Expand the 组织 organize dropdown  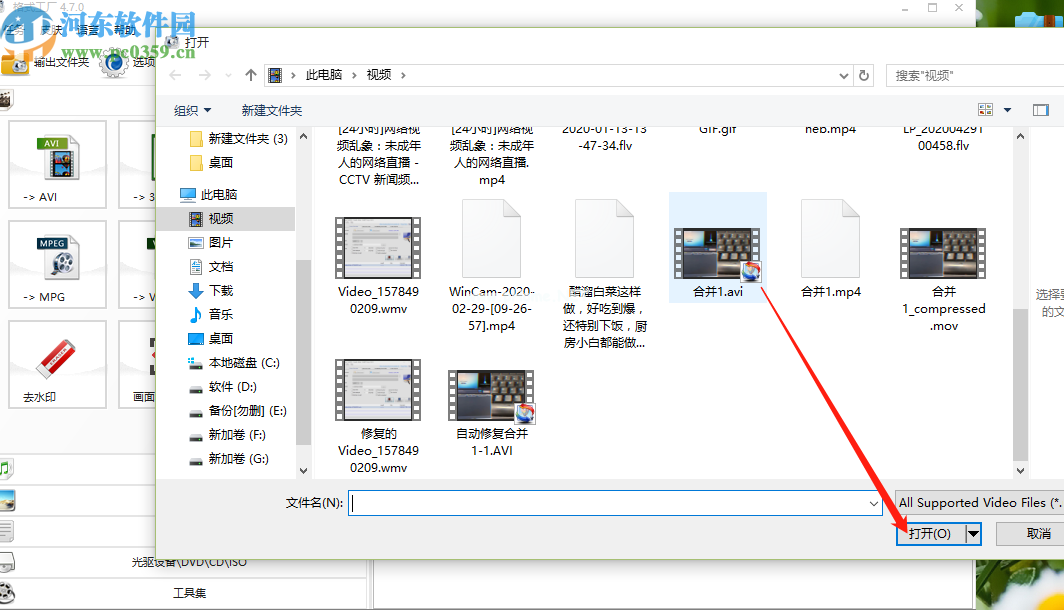pyautogui.click(x=192, y=110)
